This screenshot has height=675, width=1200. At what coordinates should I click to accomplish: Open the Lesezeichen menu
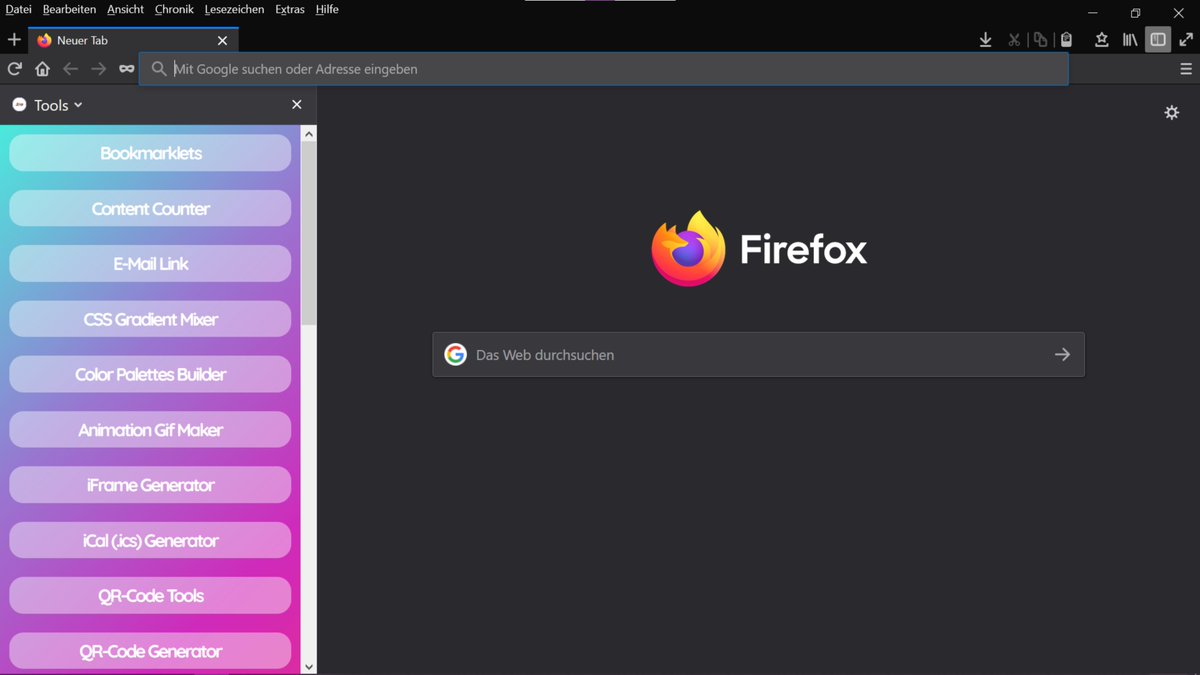click(234, 9)
